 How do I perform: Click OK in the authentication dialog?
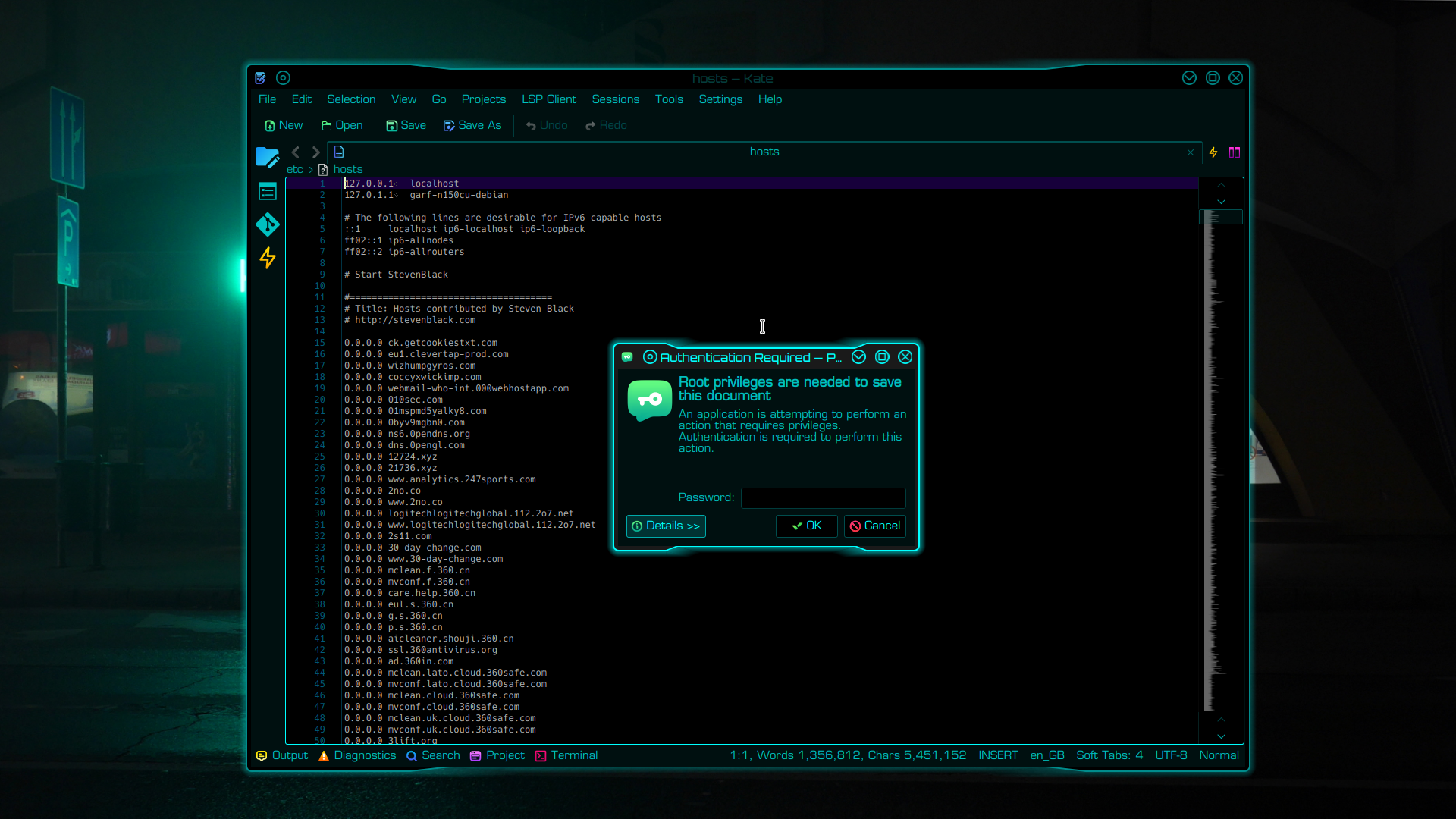807,526
